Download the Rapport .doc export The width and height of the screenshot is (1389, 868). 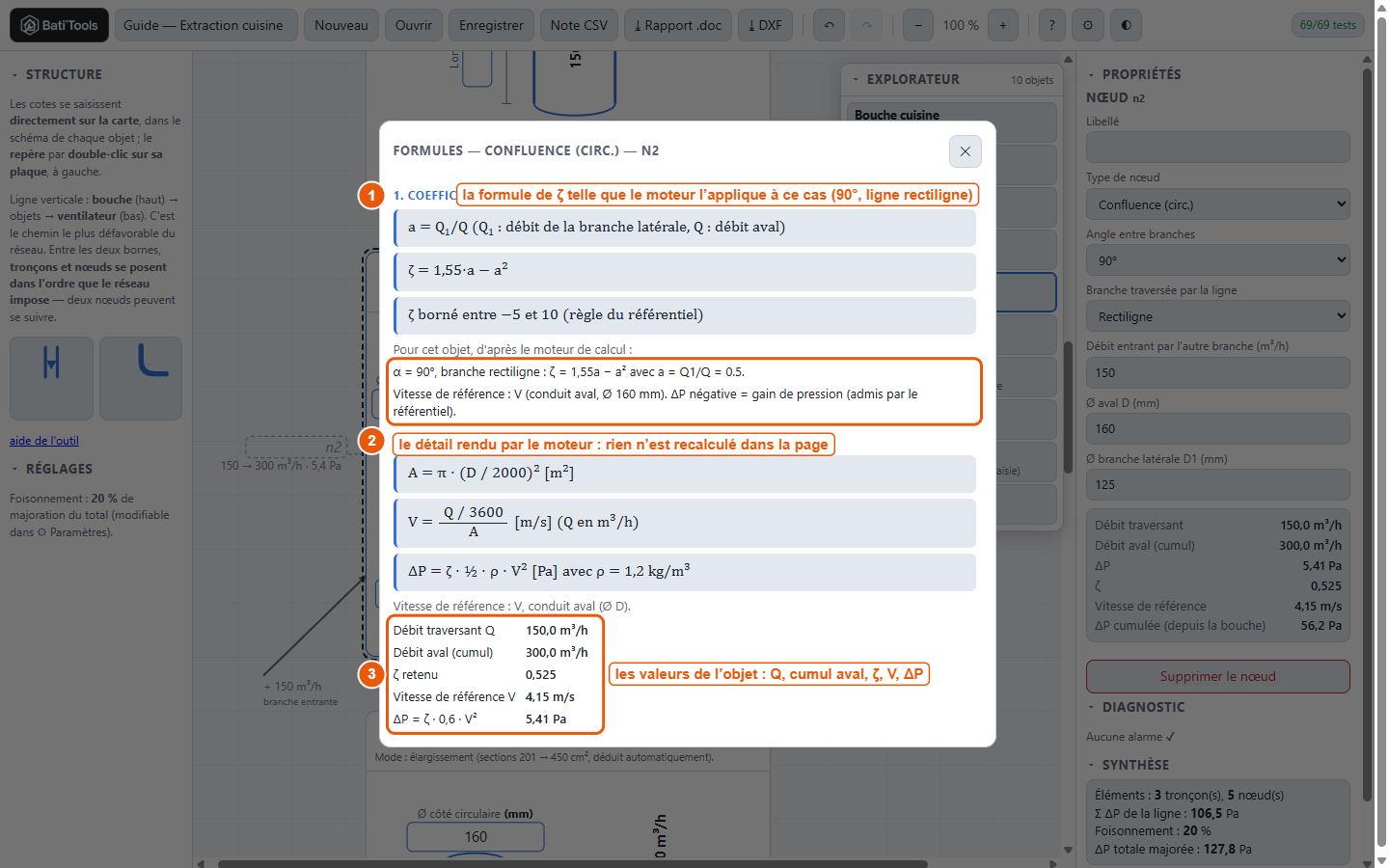point(678,25)
